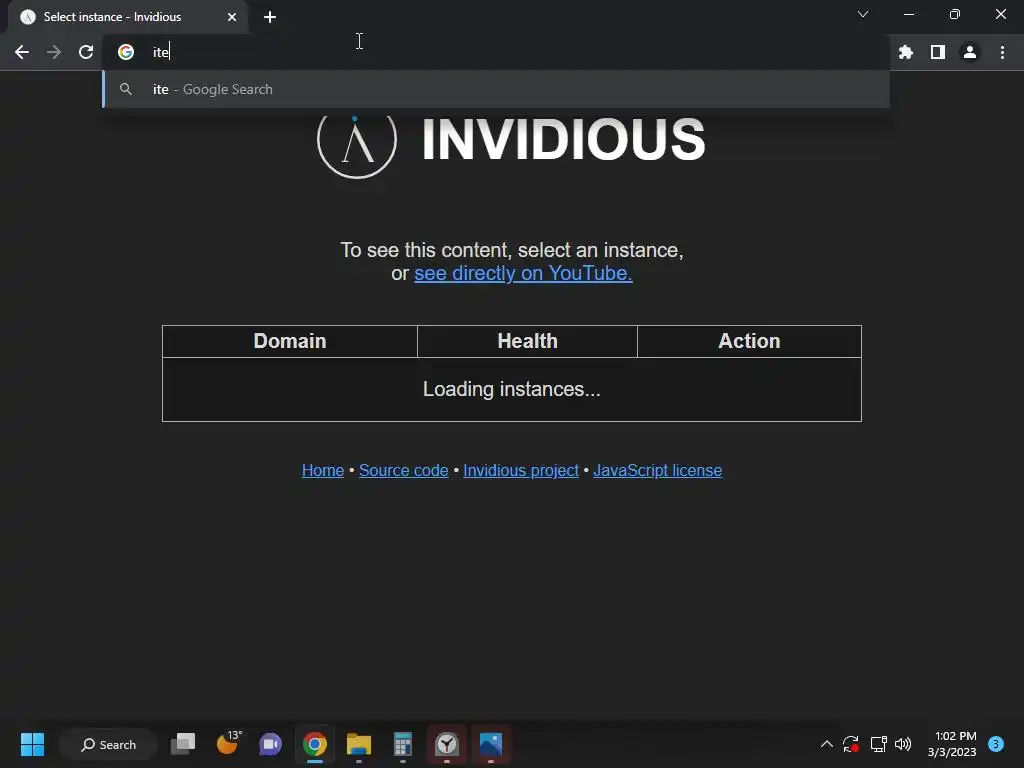The image size is (1024, 768).
Task: Open the Extensions puzzle icon
Action: [906, 52]
